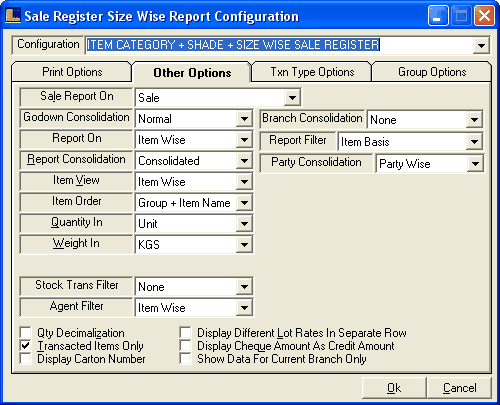Click the Sale Report On label
This screenshot has height=405, width=500.
click(x=77, y=96)
